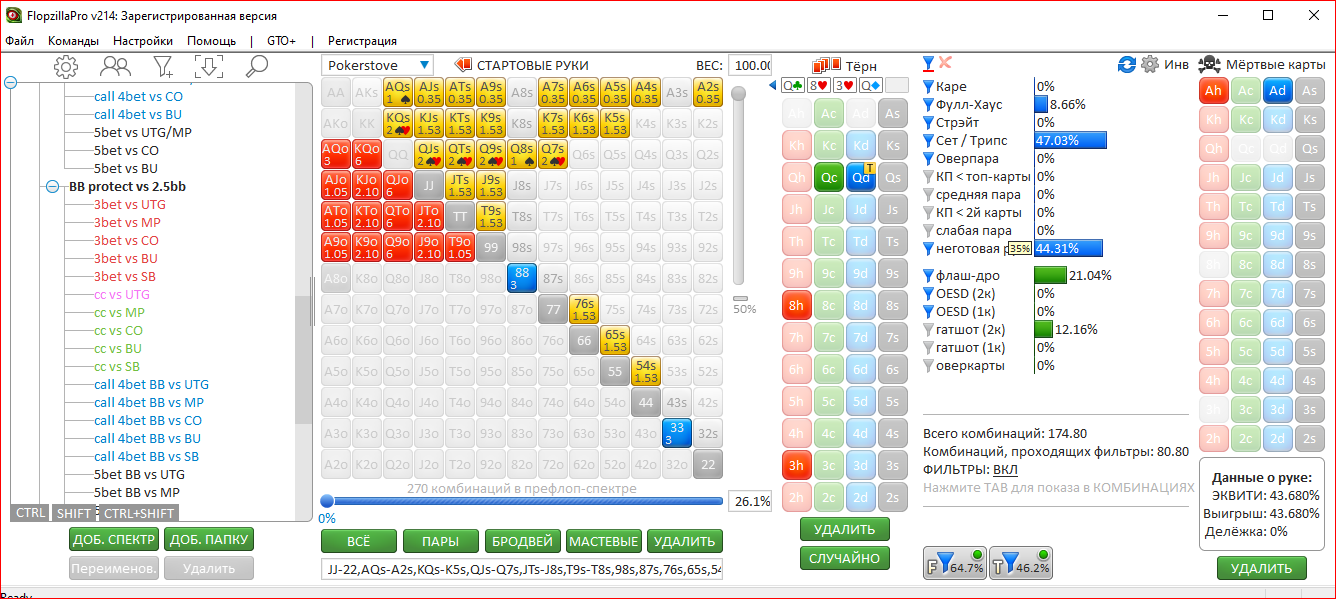1336x599 pixels.
Task: Open the magnifying glass search icon
Action: 257,67
